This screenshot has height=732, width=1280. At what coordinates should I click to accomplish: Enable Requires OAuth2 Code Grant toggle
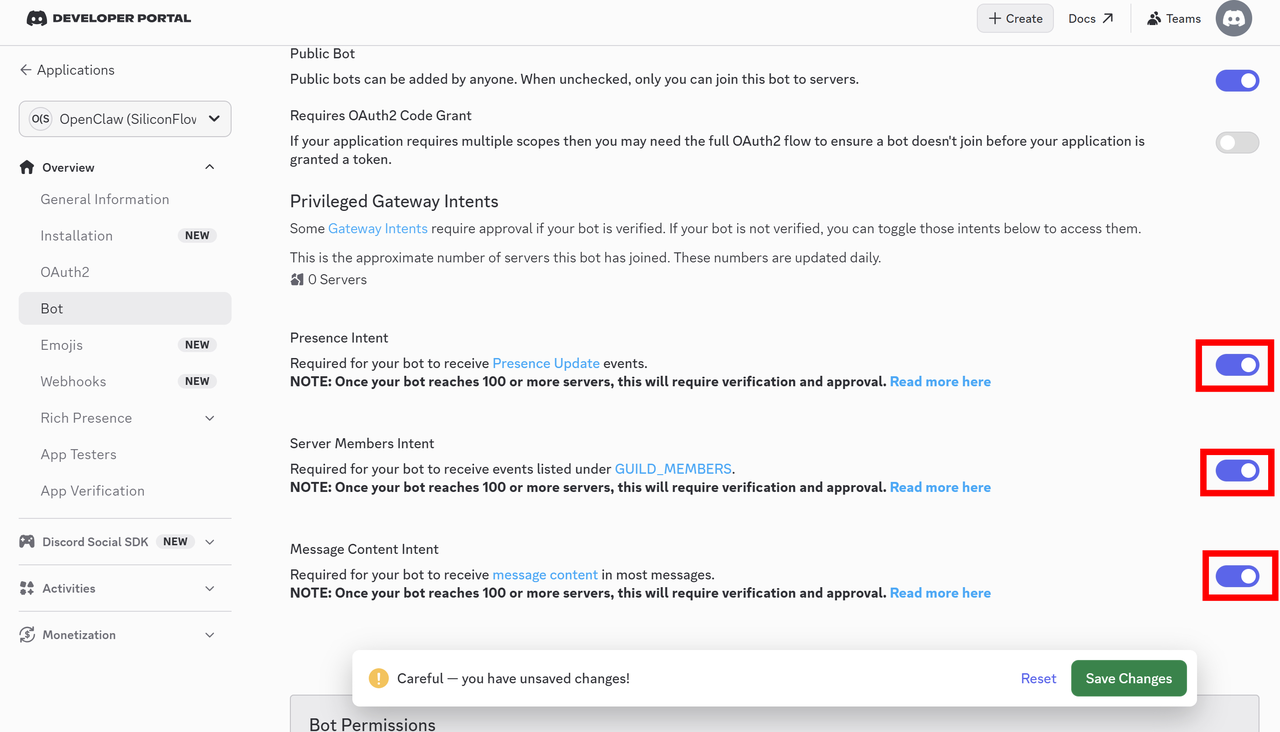(x=1237, y=142)
